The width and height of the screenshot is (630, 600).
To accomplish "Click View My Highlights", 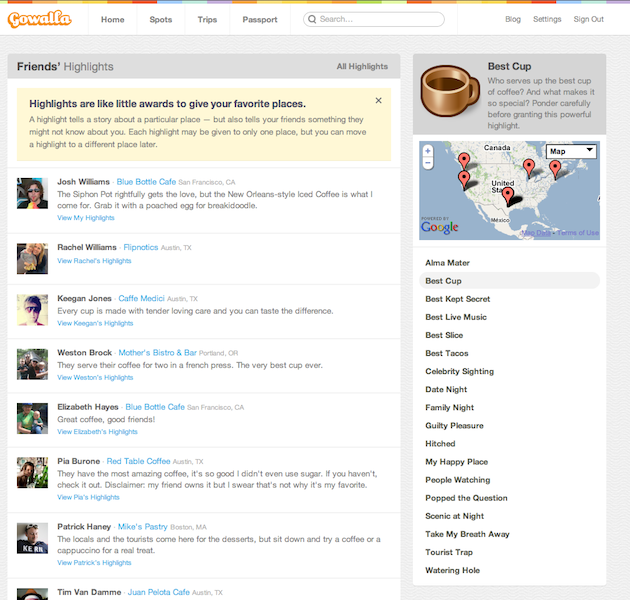I will 86,218.
